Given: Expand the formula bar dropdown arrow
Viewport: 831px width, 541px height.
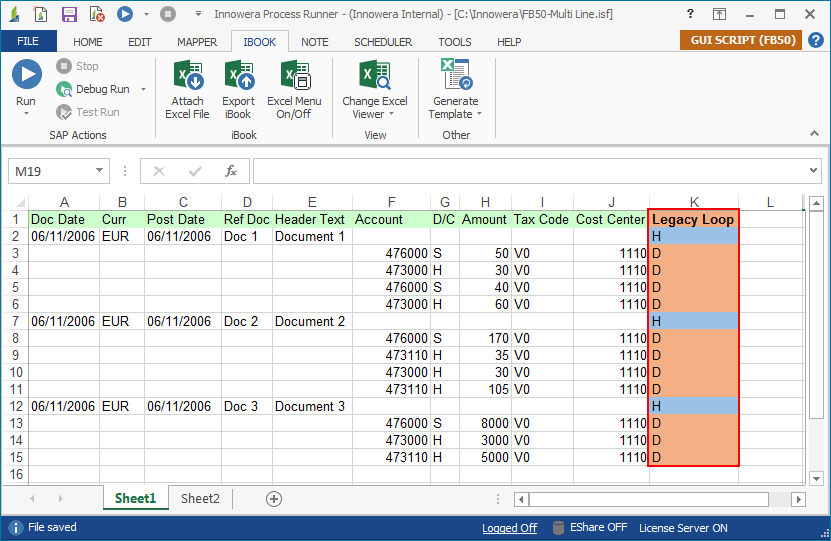Looking at the screenshot, I should click(x=812, y=171).
